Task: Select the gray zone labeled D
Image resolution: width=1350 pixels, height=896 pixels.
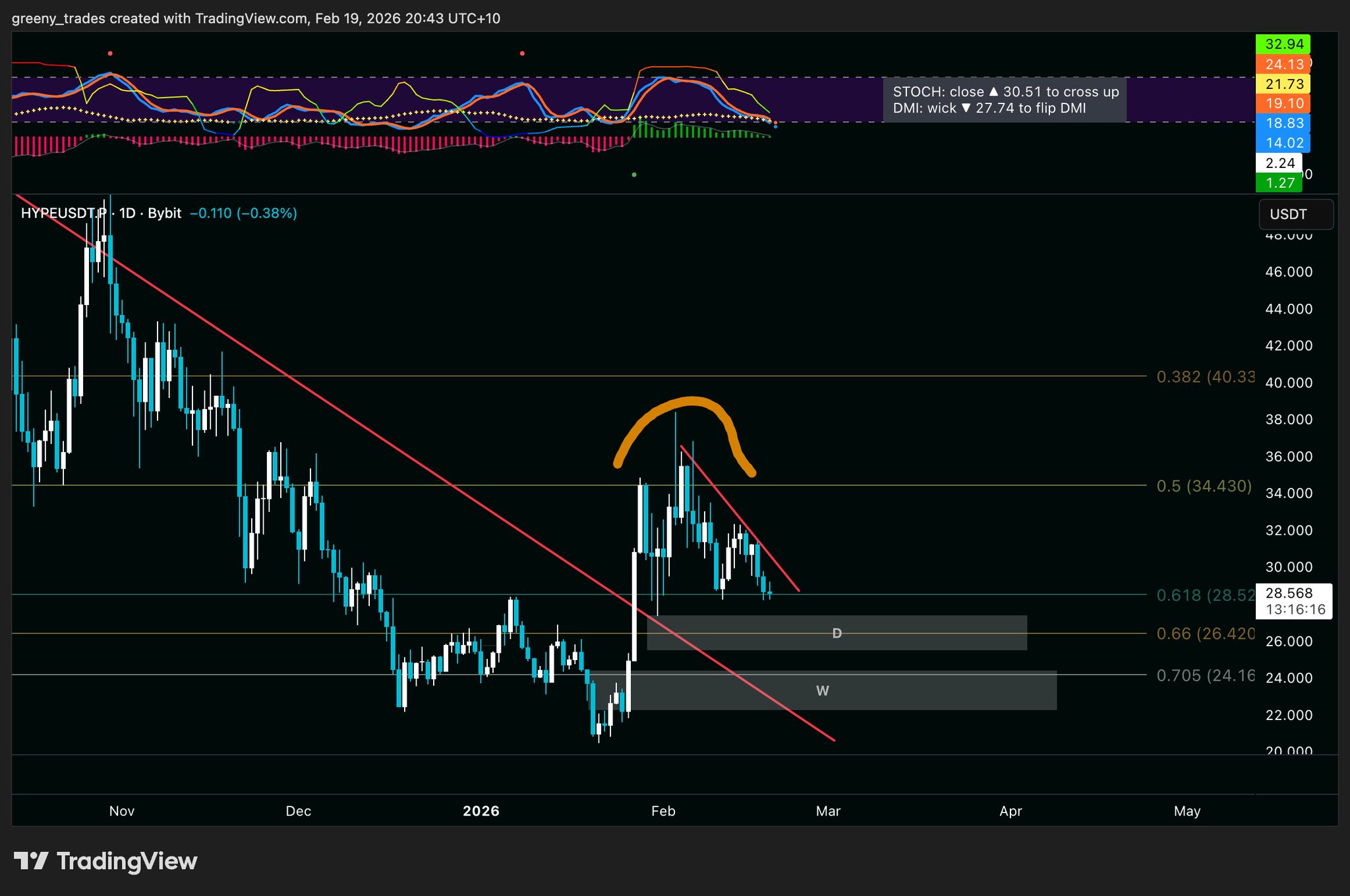Action: [x=836, y=633]
